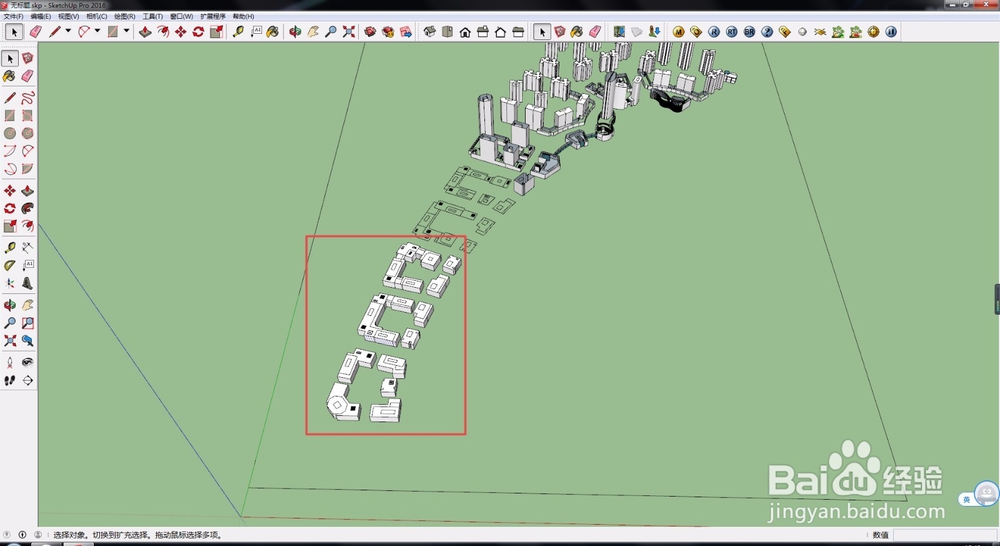Select the Protractor tool in left toolbar
This screenshot has height=546, width=1000.
pyautogui.click(x=10, y=266)
